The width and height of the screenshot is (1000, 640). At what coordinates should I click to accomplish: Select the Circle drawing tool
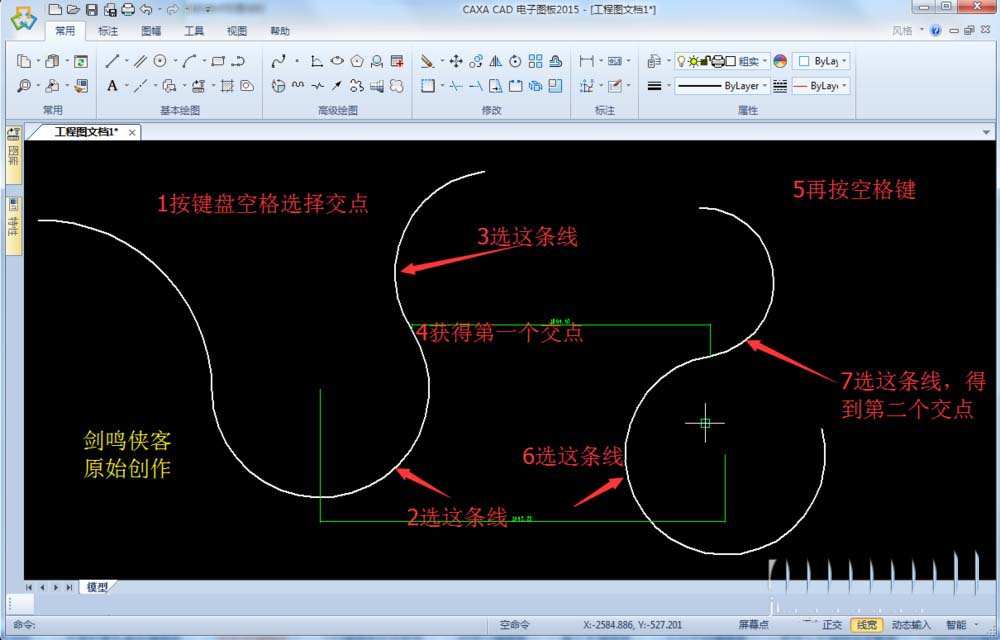(x=161, y=60)
